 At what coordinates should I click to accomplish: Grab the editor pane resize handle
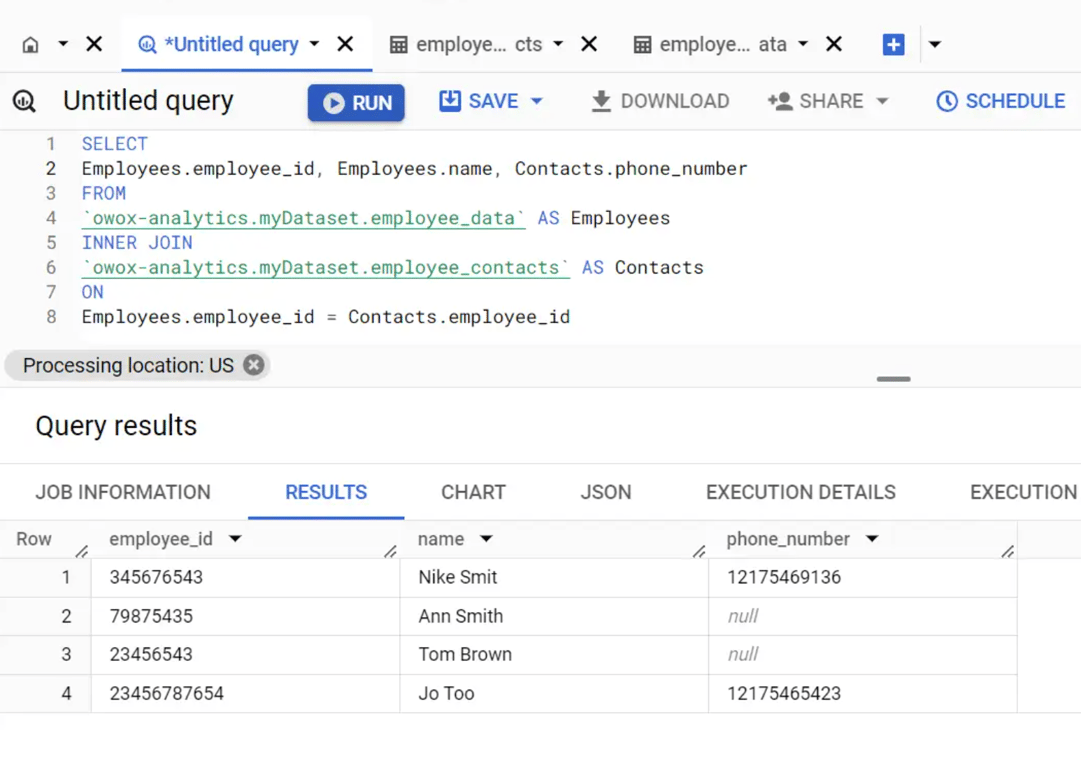pyautogui.click(x=893, y=379)
